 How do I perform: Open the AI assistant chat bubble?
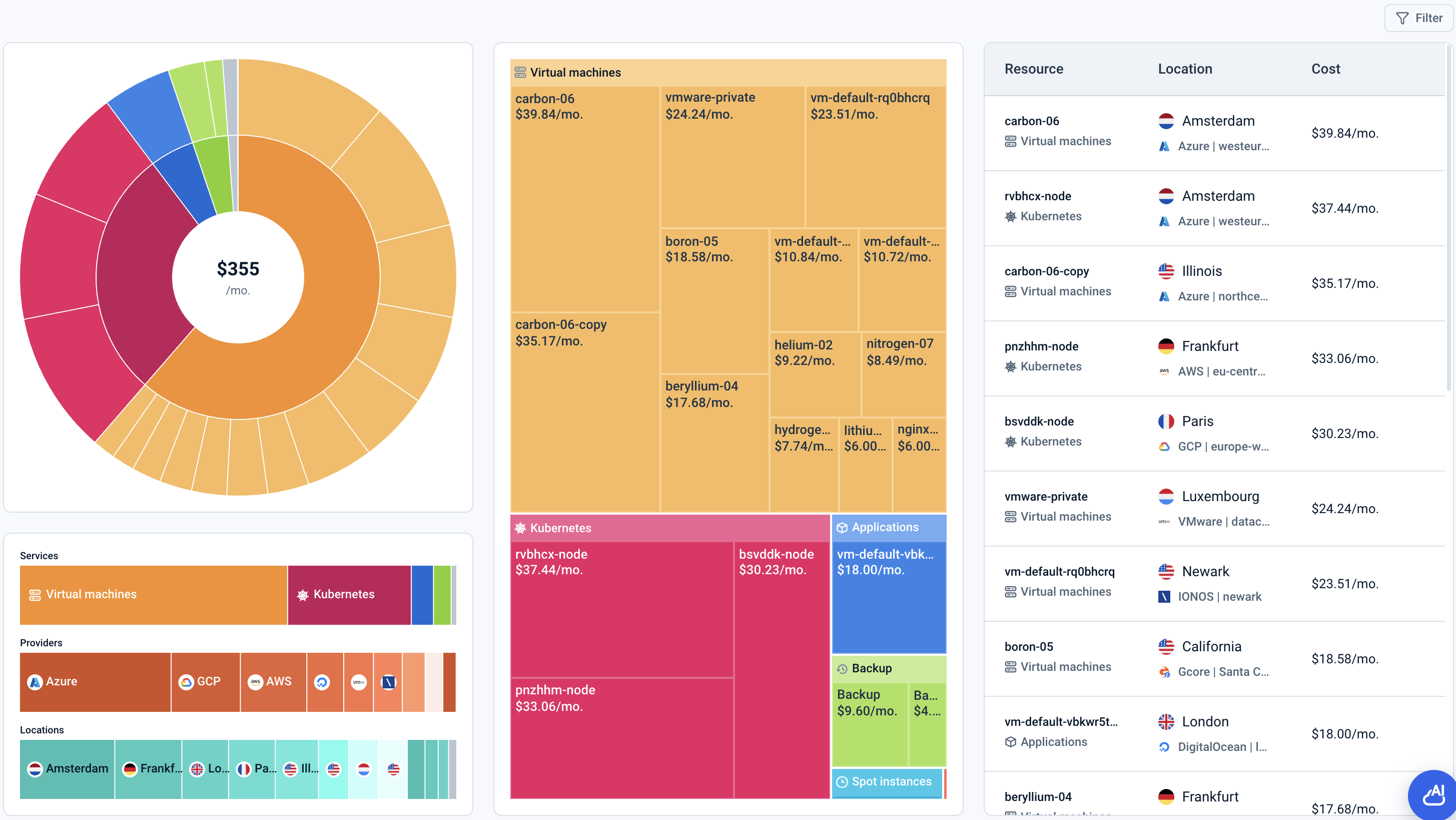click(1433, 795)
